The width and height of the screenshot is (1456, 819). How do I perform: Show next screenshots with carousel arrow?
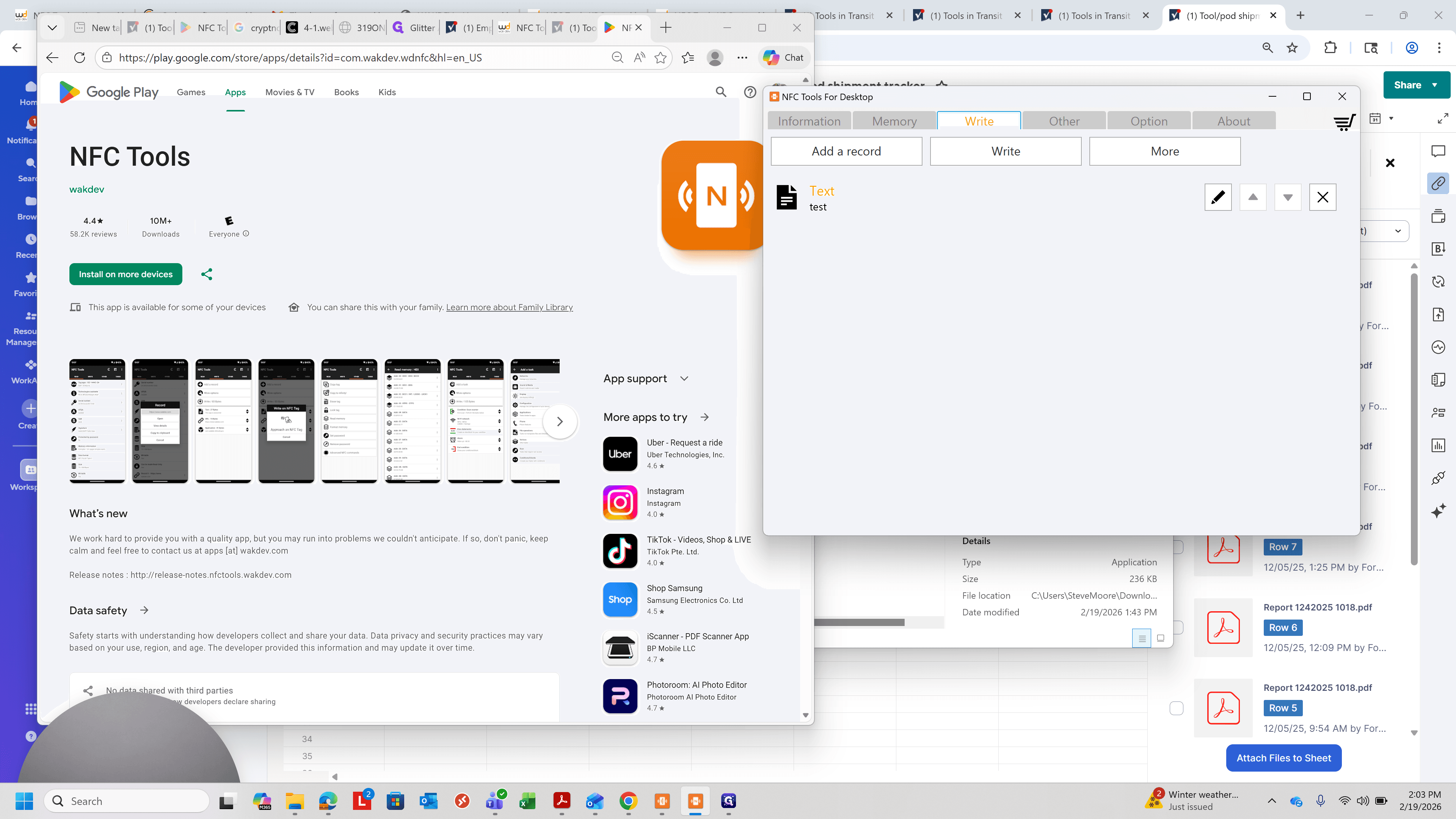coord(560,421)
